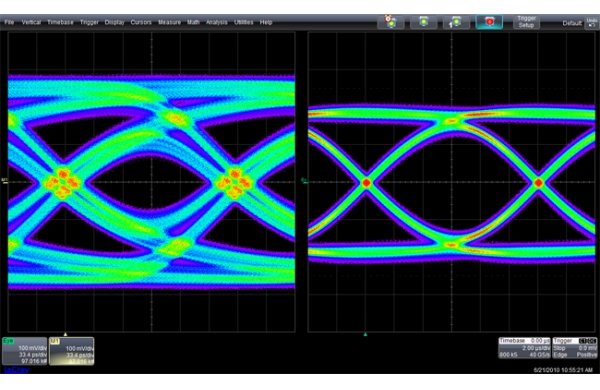
Task: Click the Auto trigger mode icon
Action: [x=391, y=22]
